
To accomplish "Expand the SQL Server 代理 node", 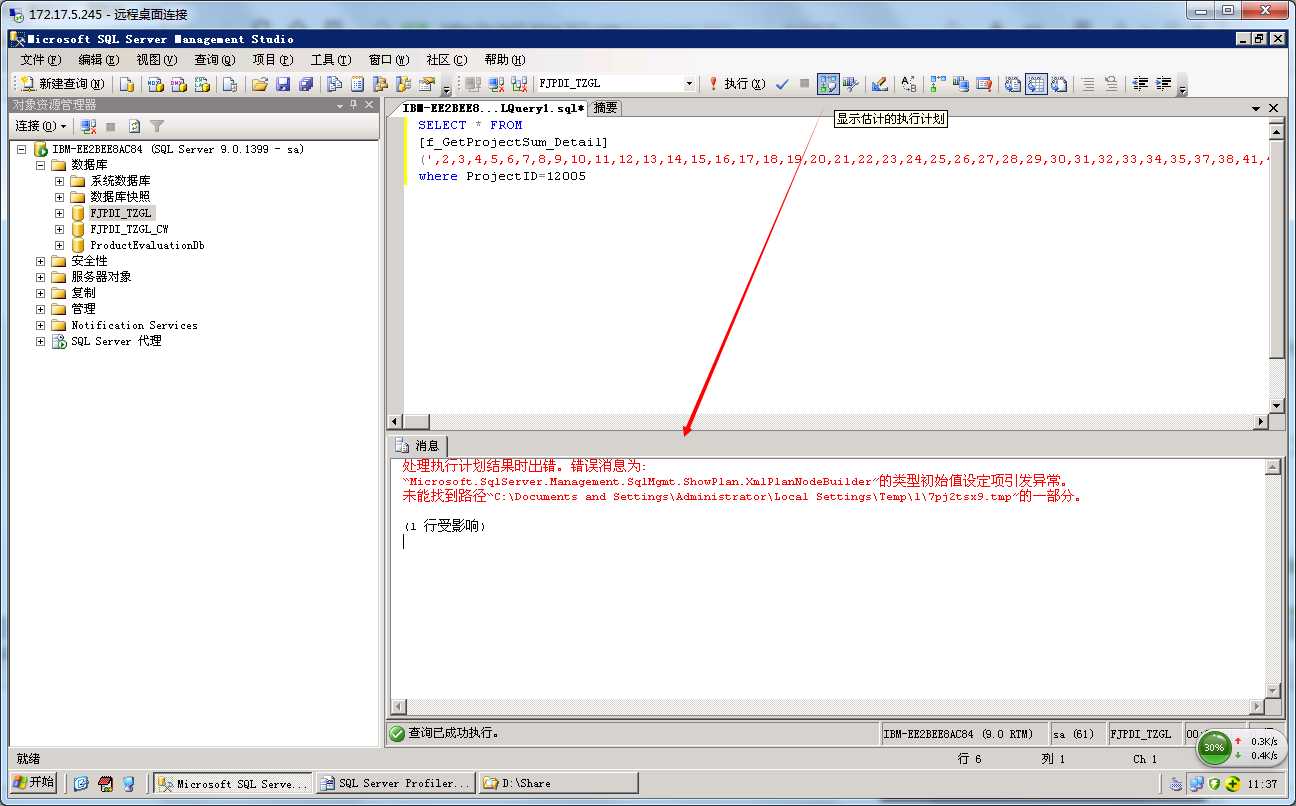I will coord(41,341).
